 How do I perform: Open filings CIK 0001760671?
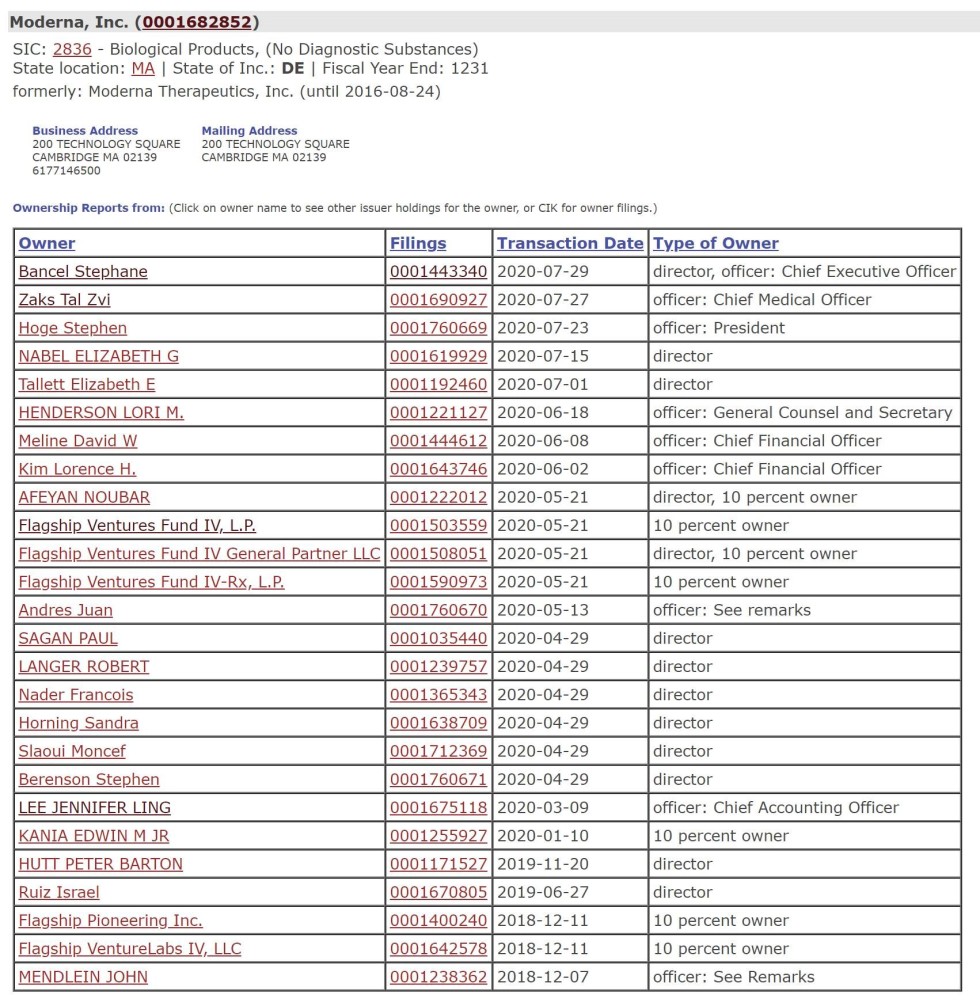click(x=438, y=780)
